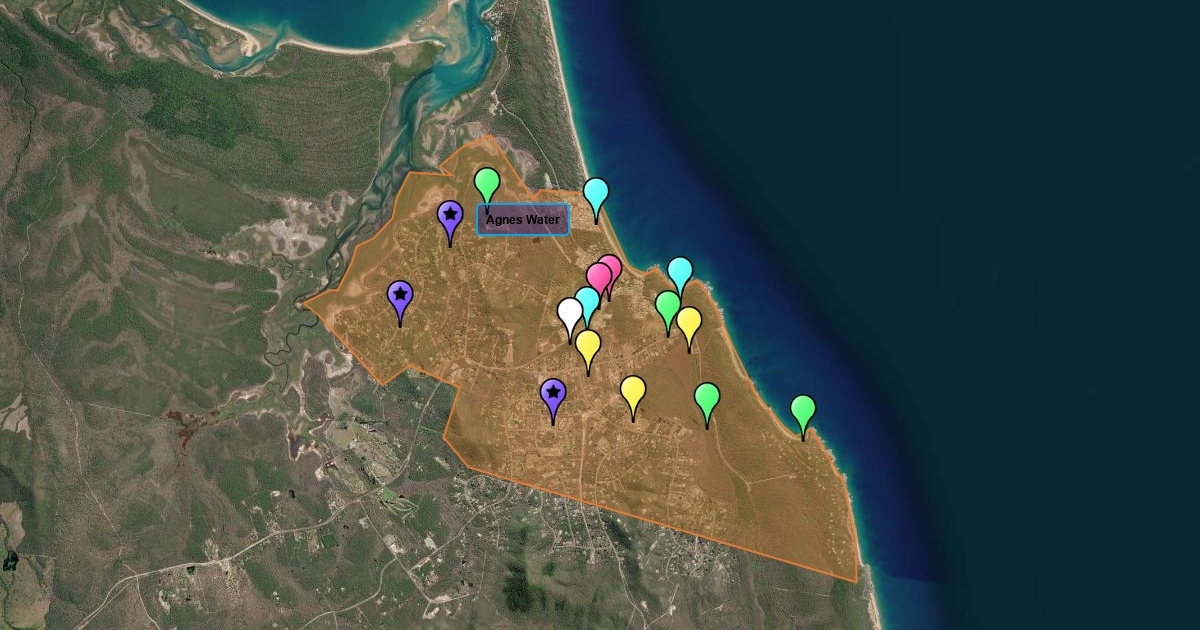Click the front pink pin
1200x630 pixels.
599,277
